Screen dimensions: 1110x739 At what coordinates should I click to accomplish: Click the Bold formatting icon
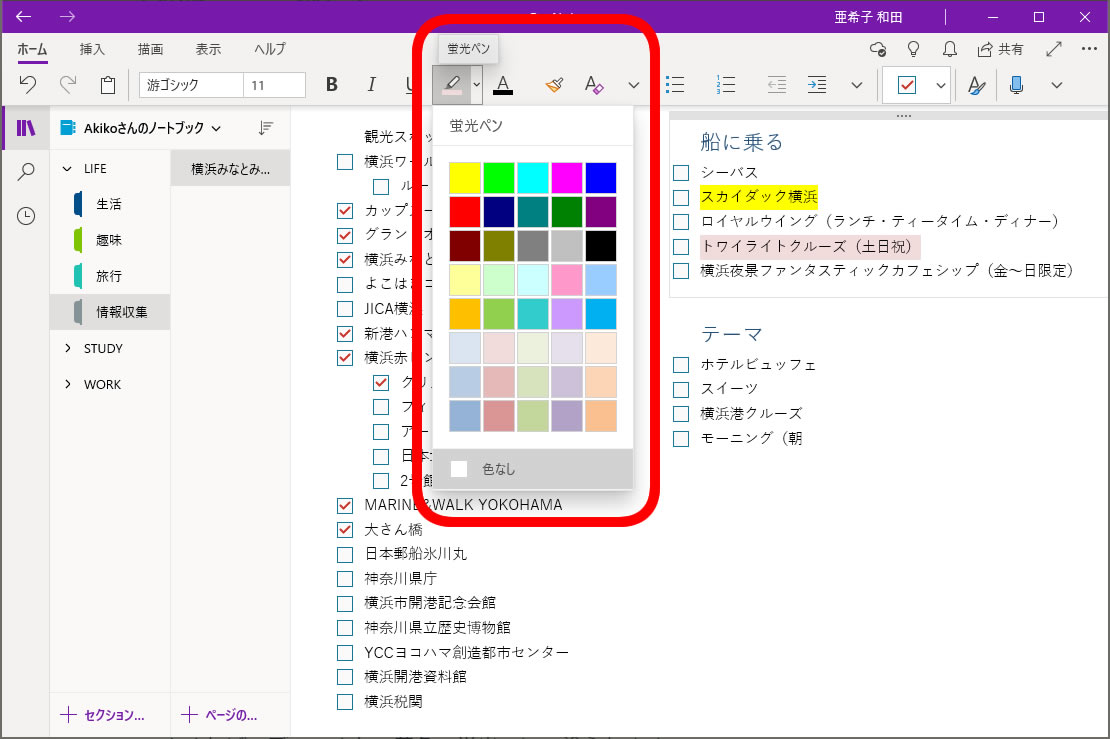tap(332, 85)
